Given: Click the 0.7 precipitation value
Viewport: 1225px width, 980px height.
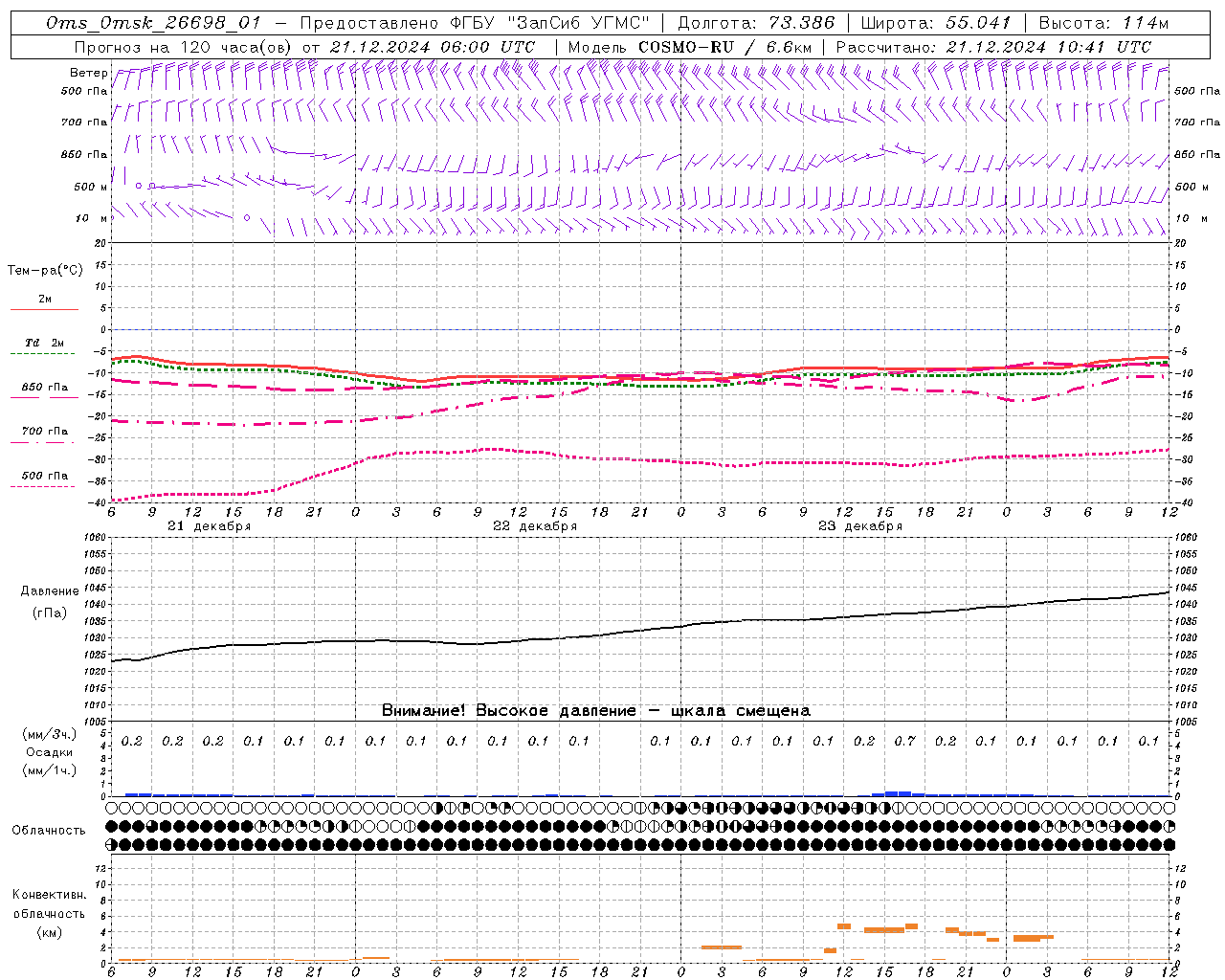Looking at the screenshot, I should 904,741.
